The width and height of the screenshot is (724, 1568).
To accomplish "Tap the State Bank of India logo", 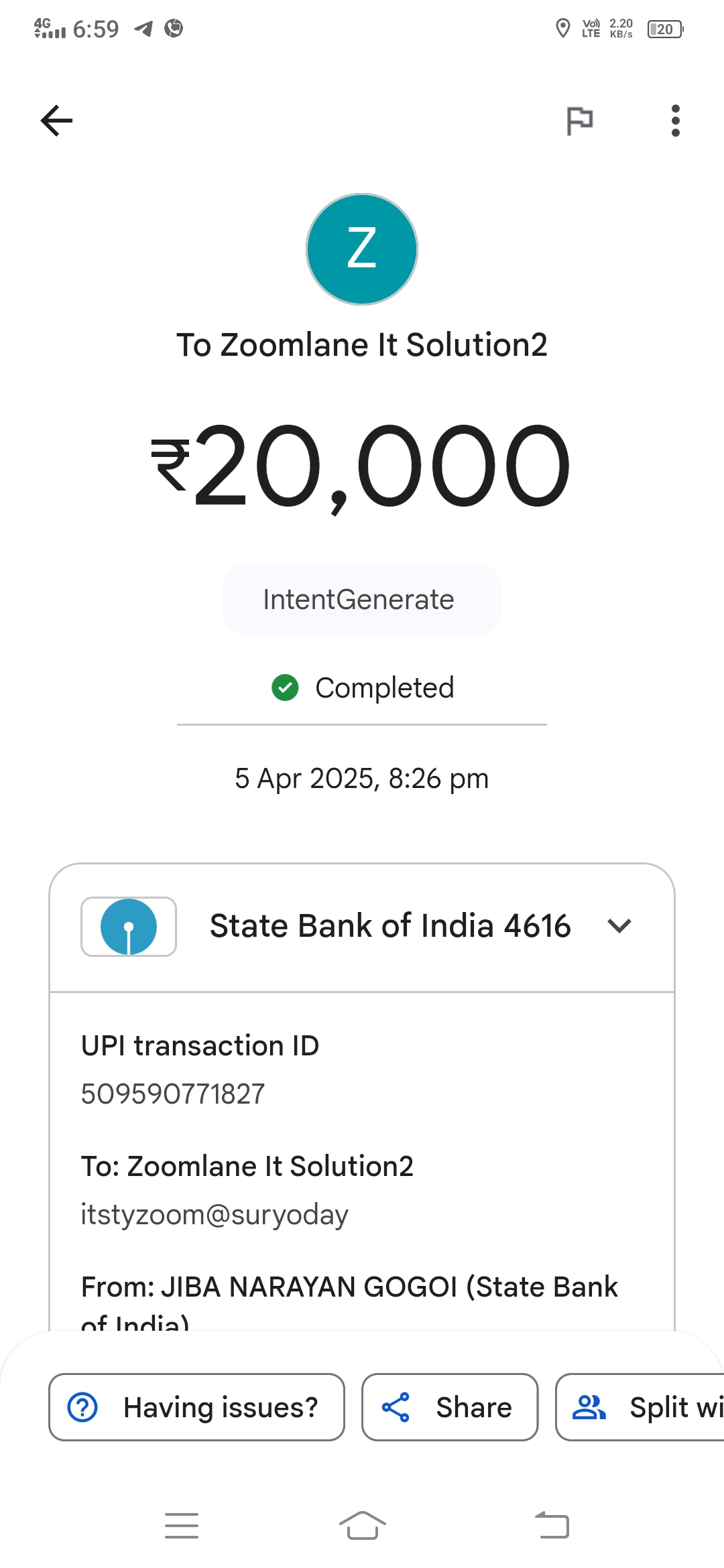I will [x=129, y=927].
